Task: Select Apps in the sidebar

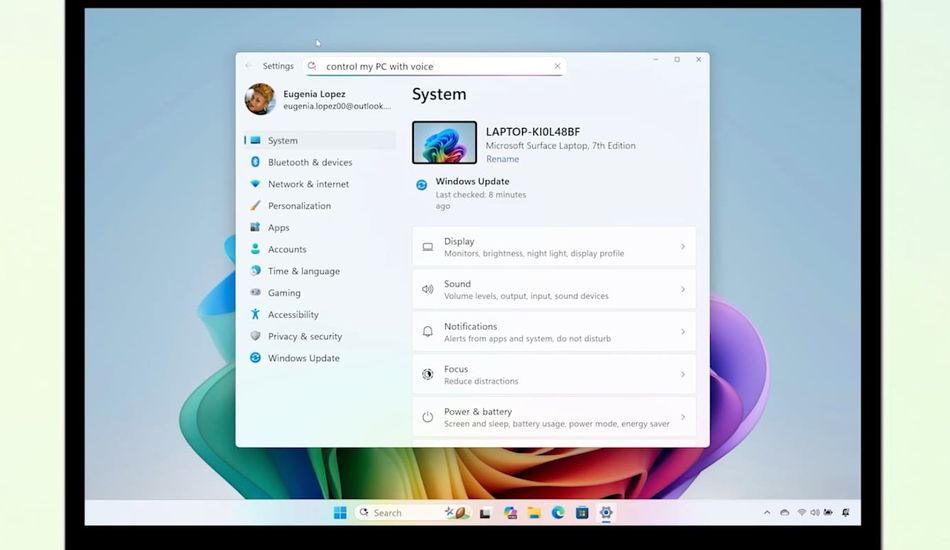Action: (278, 228)
